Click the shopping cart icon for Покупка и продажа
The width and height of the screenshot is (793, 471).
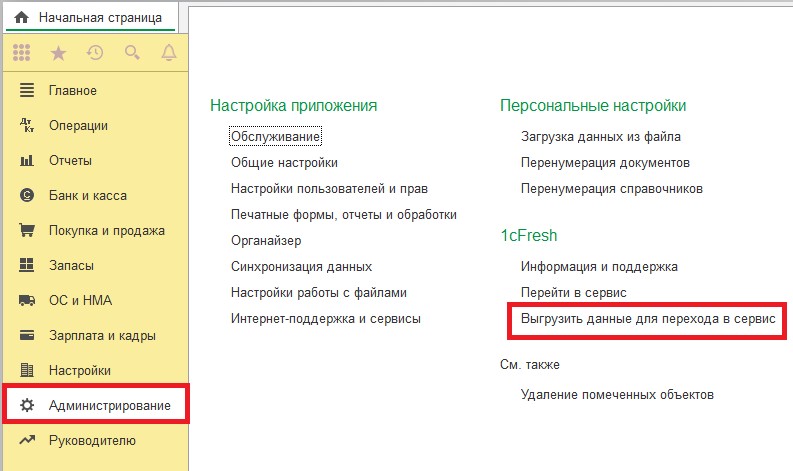(x=27, y=230)
